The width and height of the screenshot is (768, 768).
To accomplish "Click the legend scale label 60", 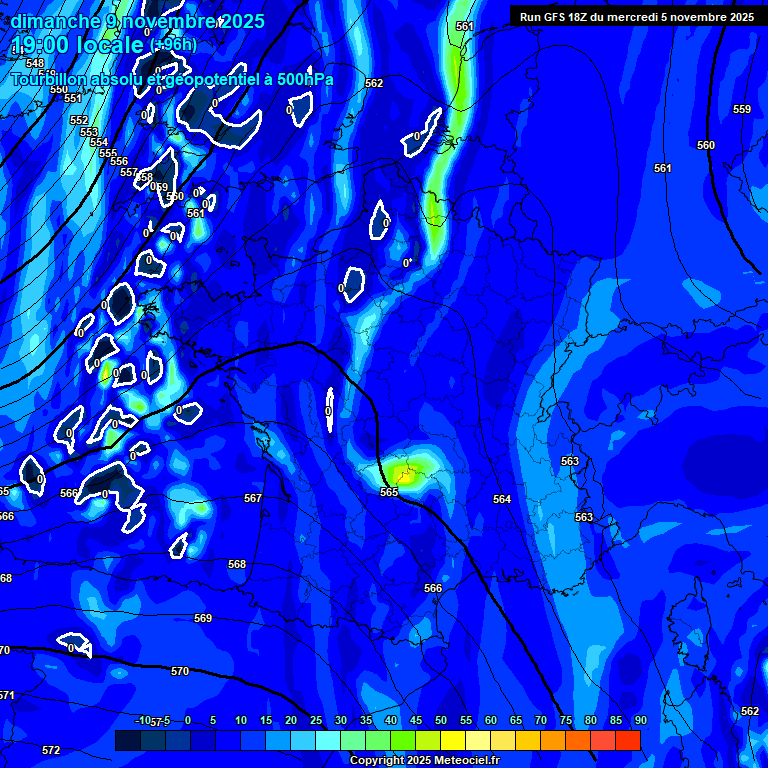I will [x=490, y=721].
